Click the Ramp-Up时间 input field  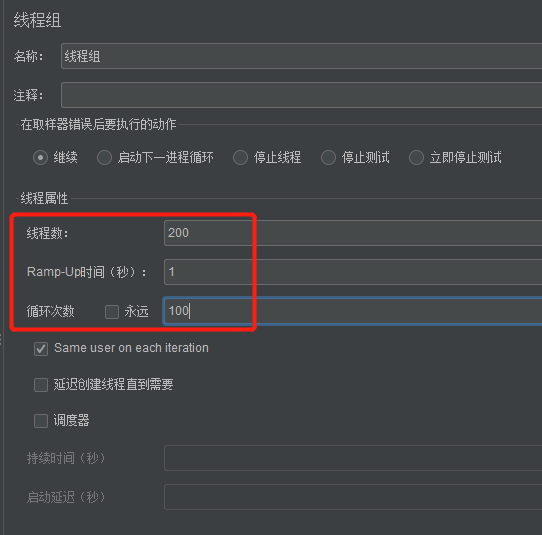353,272
